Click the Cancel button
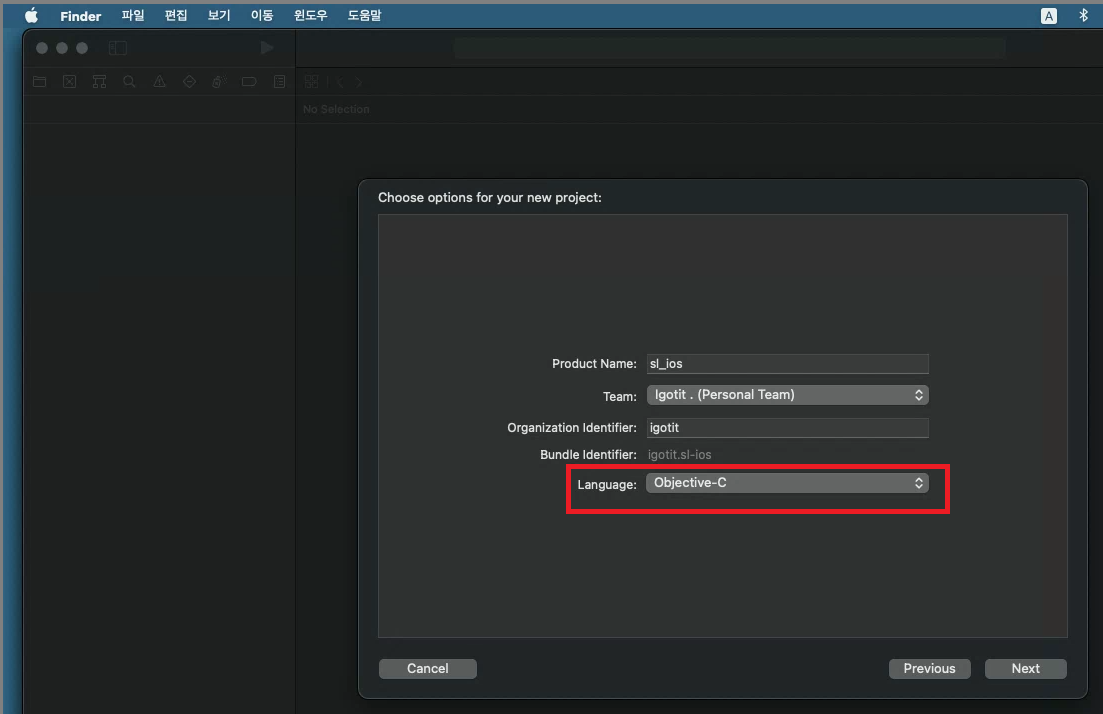The image size is (1103, 714). [x=428, y=668]
